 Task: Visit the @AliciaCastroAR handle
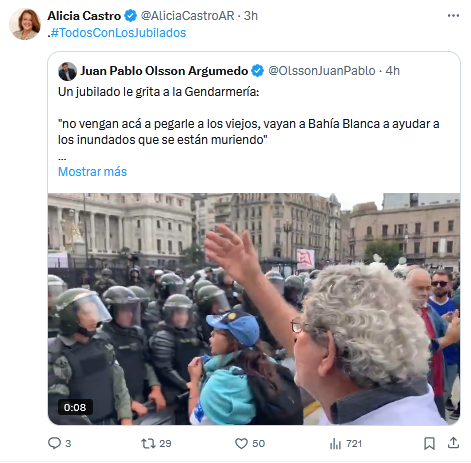tap(187, 16)
